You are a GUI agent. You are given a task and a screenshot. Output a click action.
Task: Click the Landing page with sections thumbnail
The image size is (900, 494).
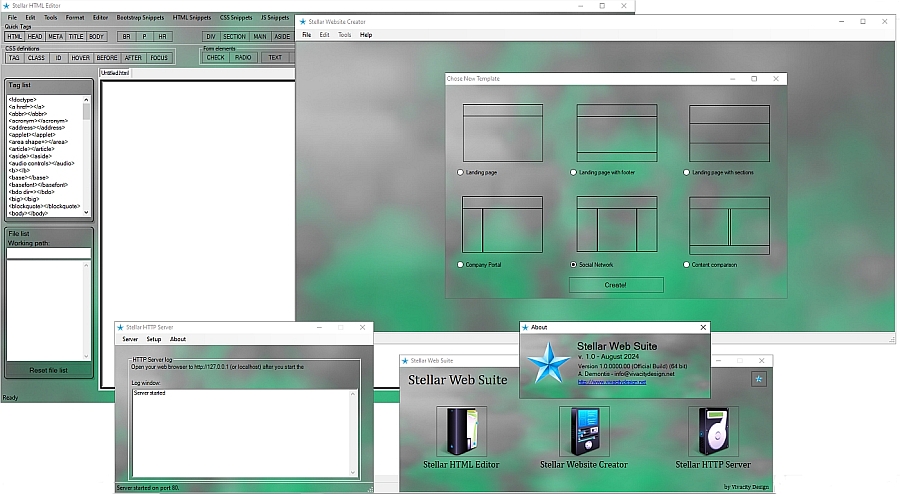point(730,133)
